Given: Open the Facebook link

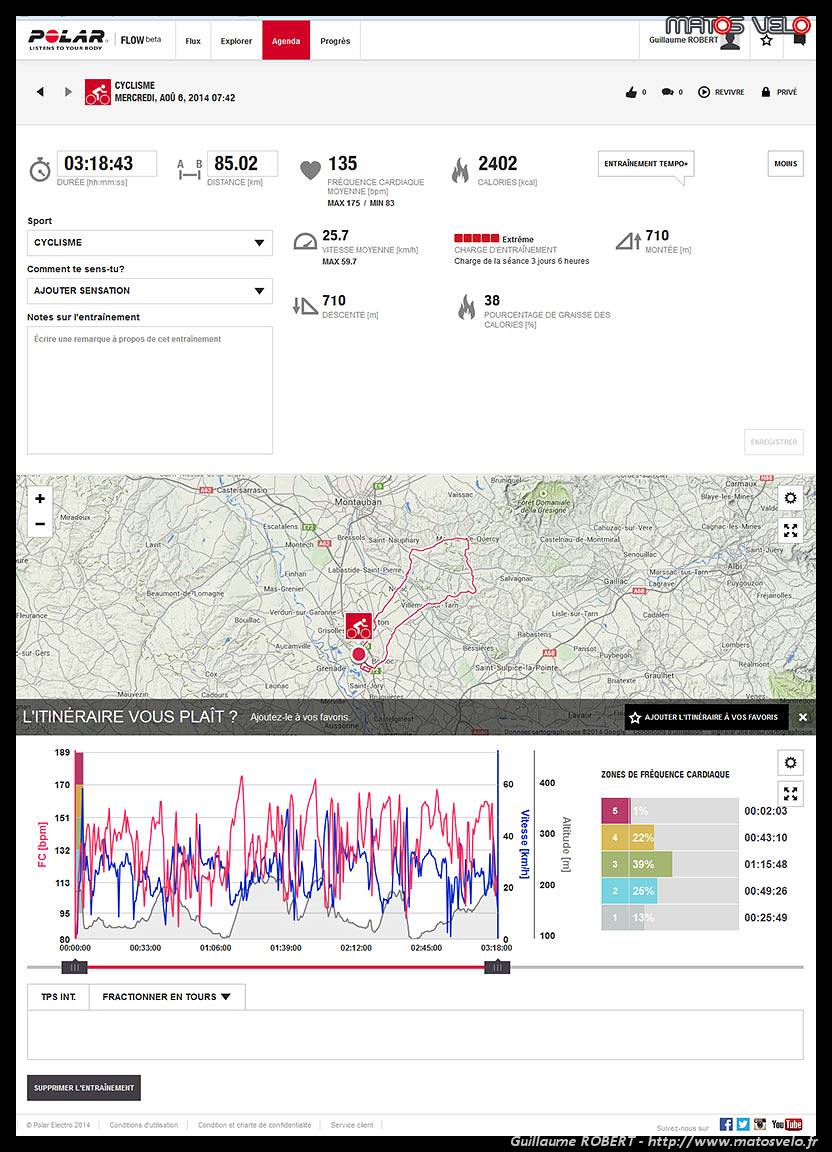Looking at the screenshot, I should coord(726,1124).
